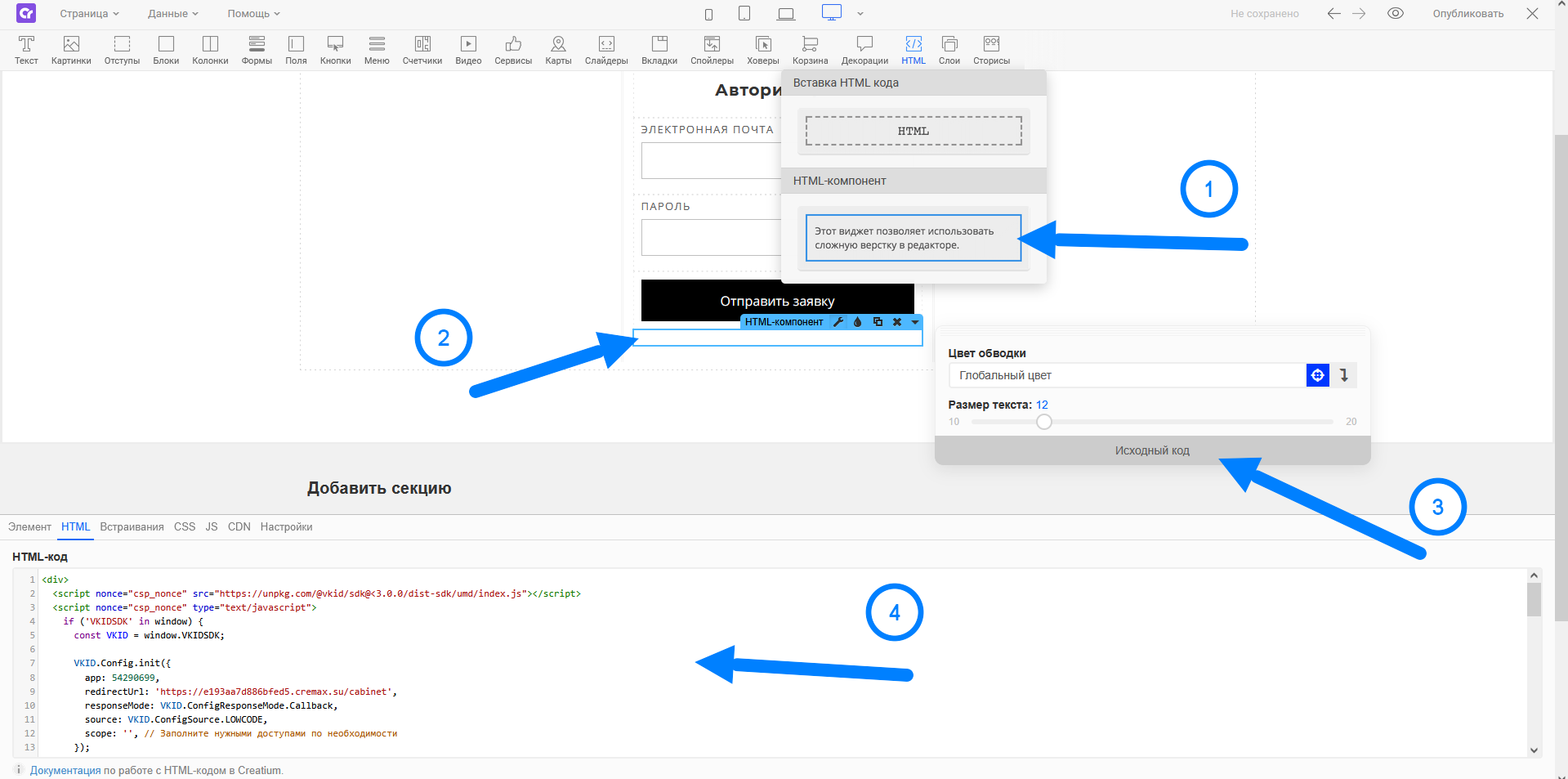The image size is (1568, 779).
Task: Open the Картинки widgets tool
Action: pyautogui.click(x=71, y=49)
